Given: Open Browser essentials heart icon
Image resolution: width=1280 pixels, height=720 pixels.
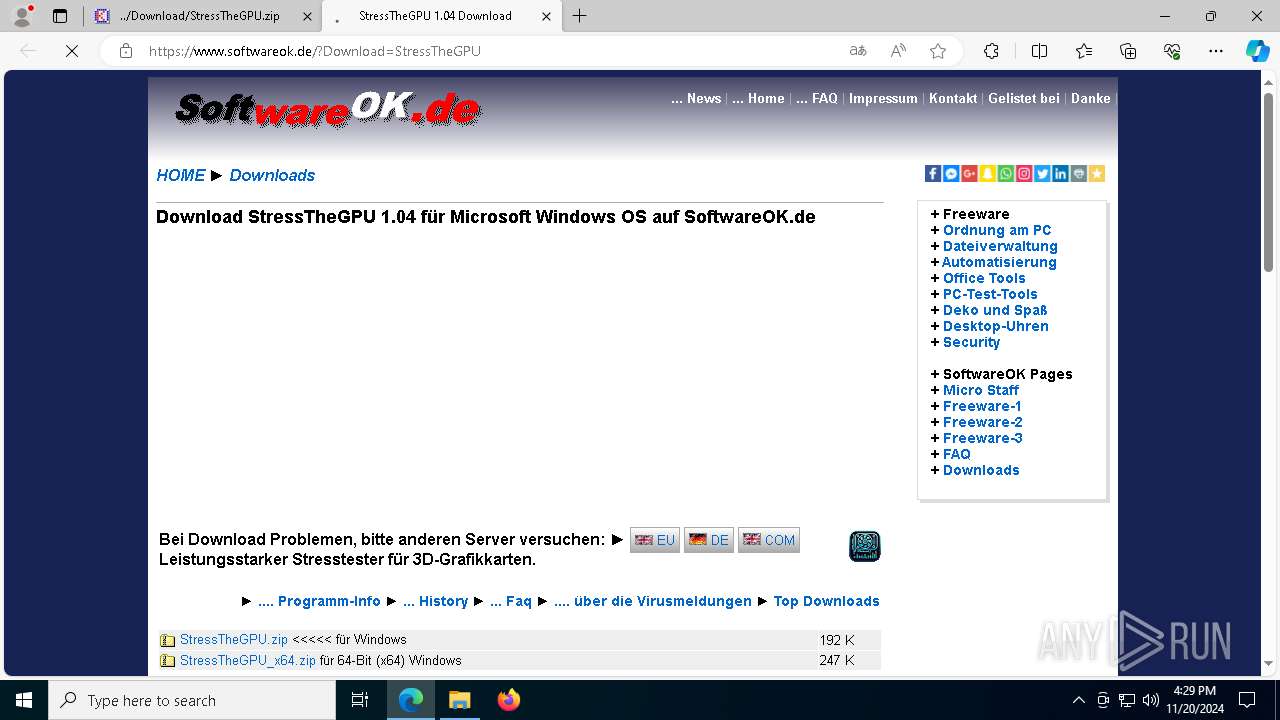Looking at the screenshot, I should pos(1172,51).
